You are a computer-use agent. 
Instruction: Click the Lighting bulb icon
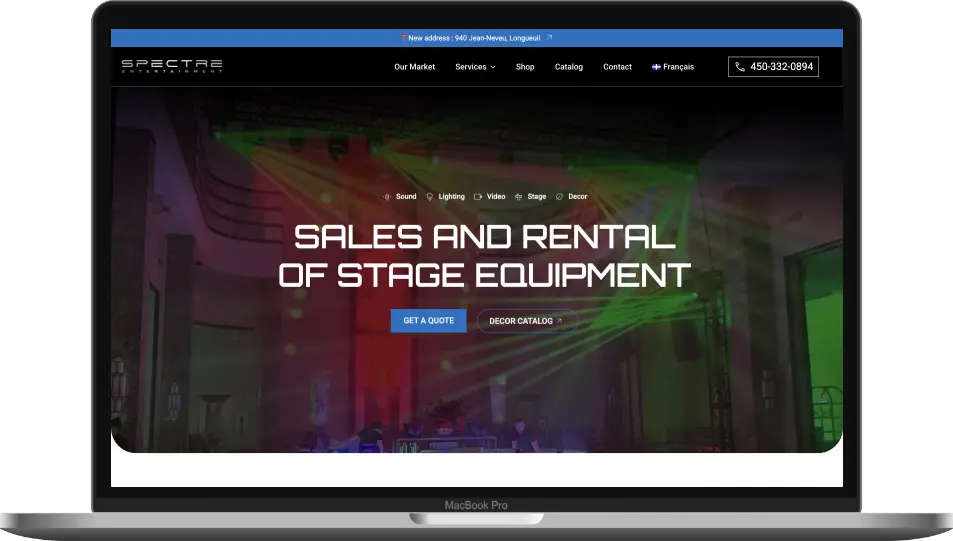point(430,197)
